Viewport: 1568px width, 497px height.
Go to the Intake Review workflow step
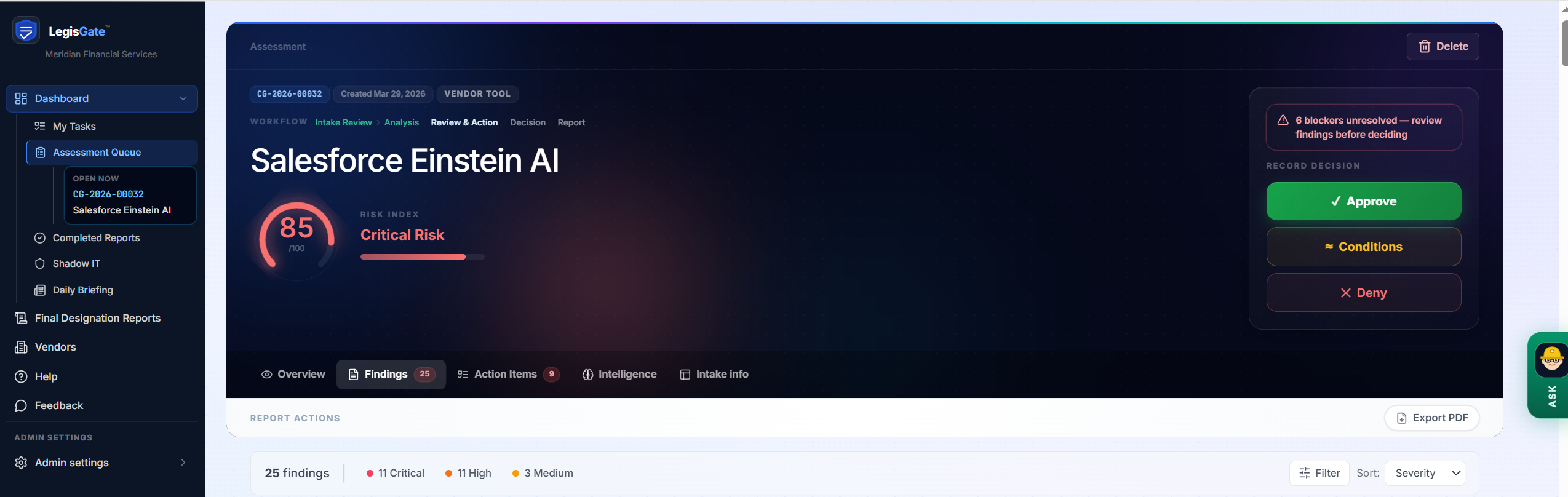tap(343, 122)
